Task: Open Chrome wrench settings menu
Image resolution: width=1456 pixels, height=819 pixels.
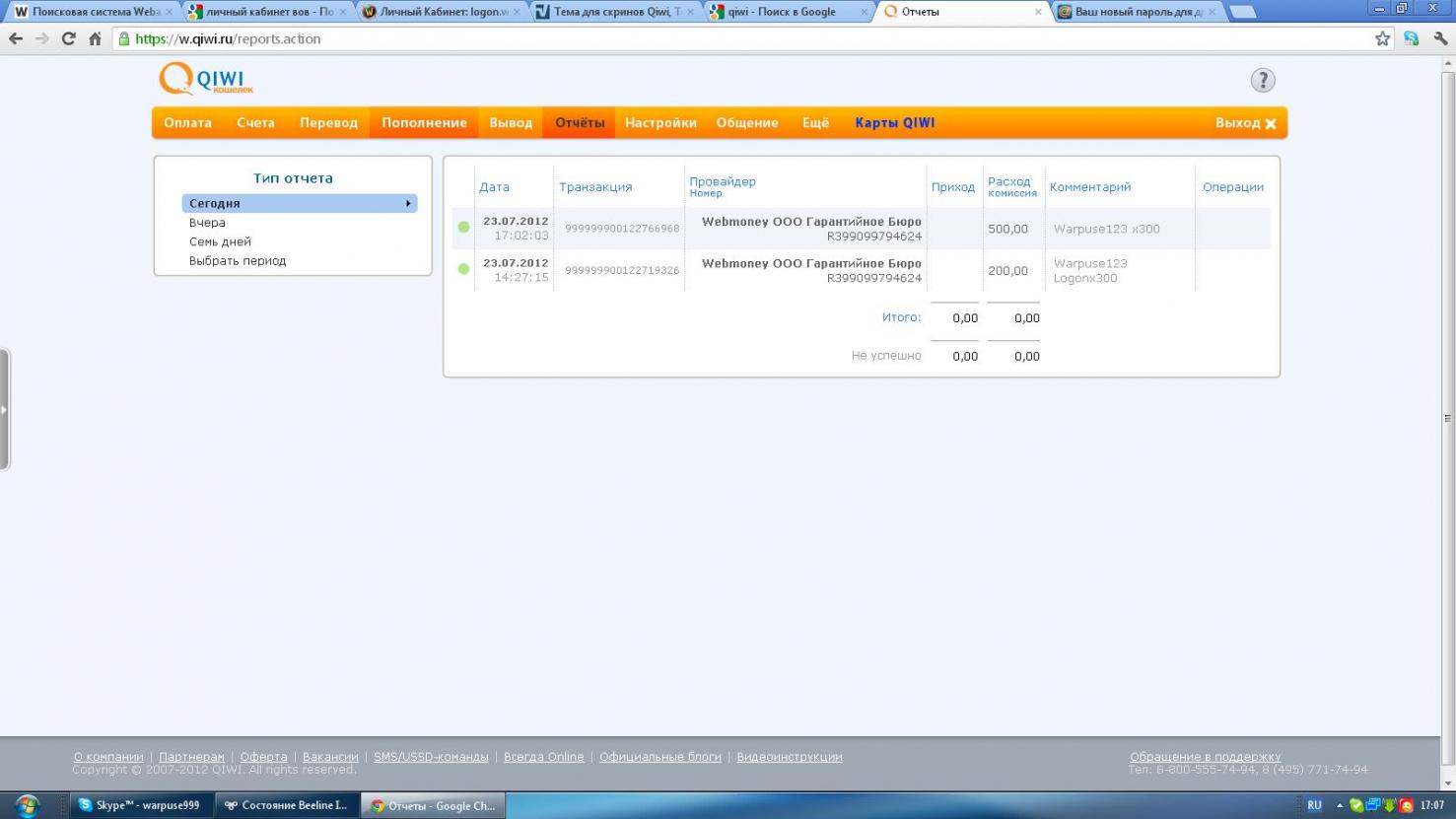Action: (x=1439, y=39)
